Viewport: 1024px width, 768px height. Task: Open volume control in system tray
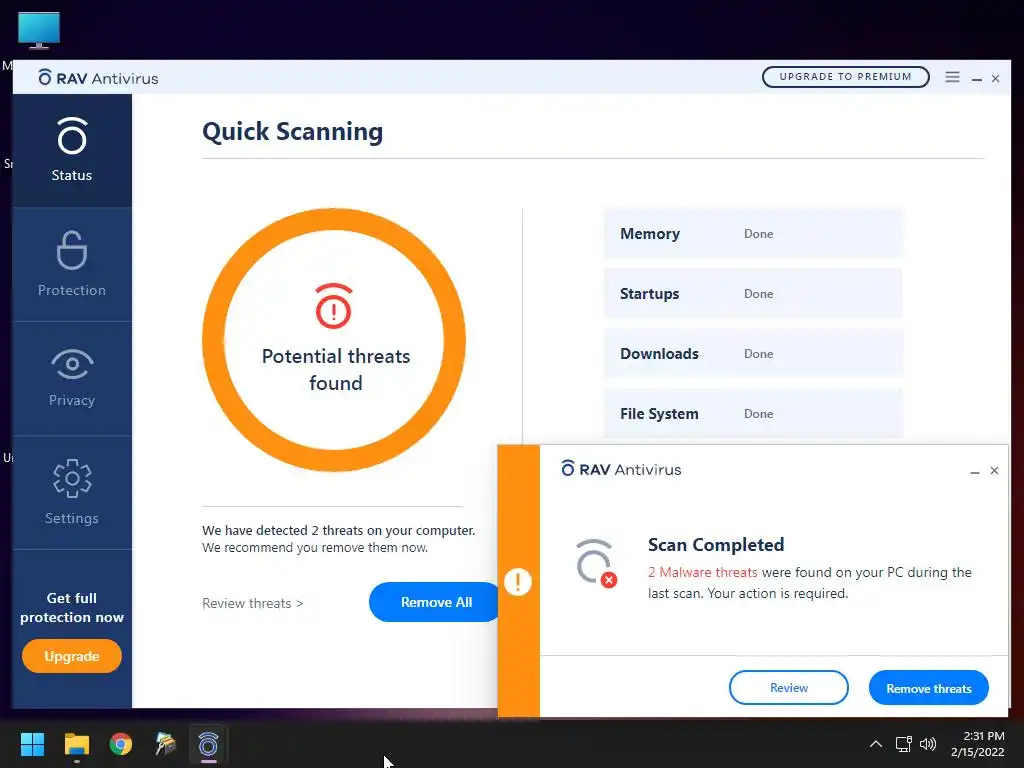click(927, 744)
